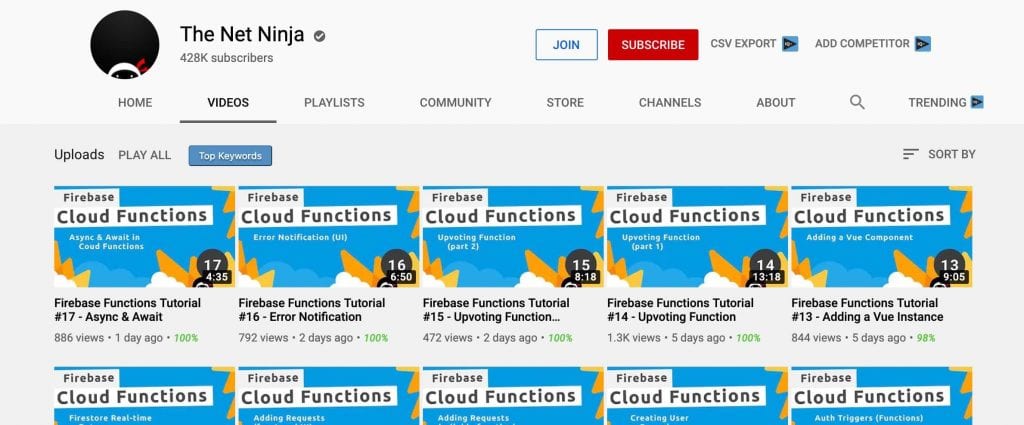The image size is (1024, 425).
Task: Open the Store tab
Action: coord(565,102)
